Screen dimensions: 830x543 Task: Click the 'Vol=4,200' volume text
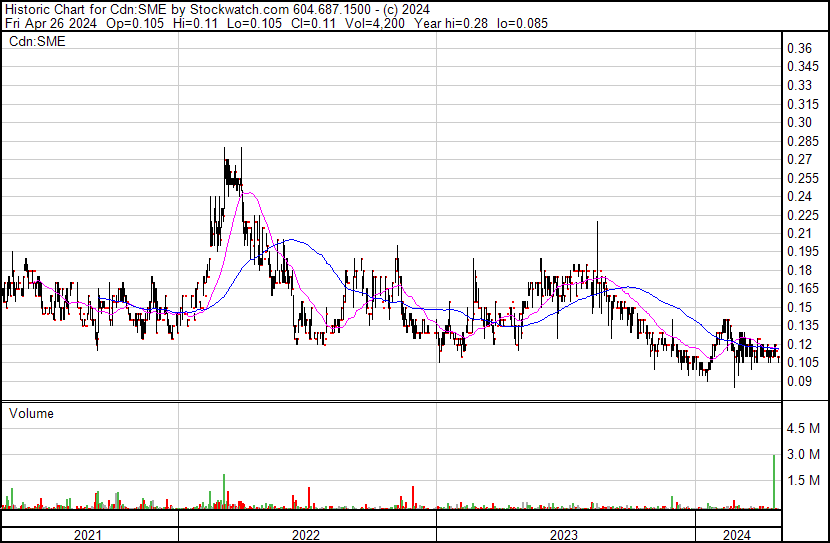pyautogui.click(x=375, y=23)
